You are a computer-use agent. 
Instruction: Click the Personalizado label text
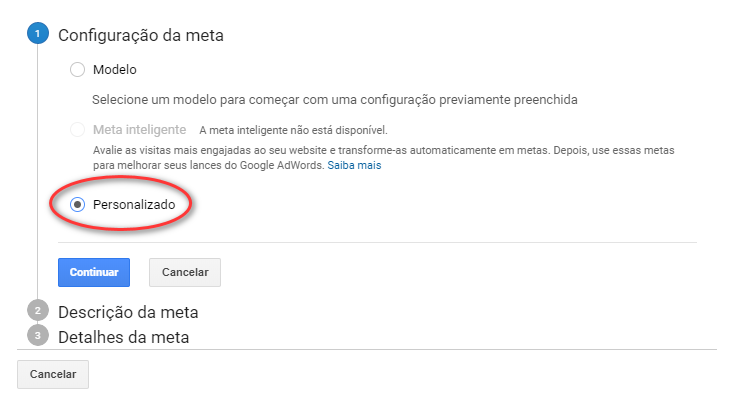(133, 204)
